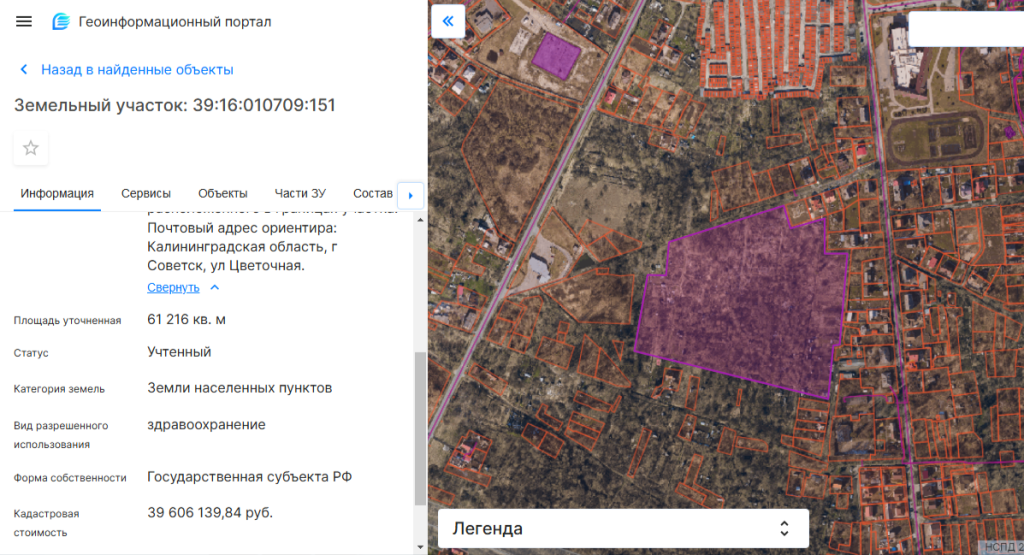The width and height of the screenshot is (1024, 555).
Task: Open the Назад в найденные объекты link
Action: 137,70
